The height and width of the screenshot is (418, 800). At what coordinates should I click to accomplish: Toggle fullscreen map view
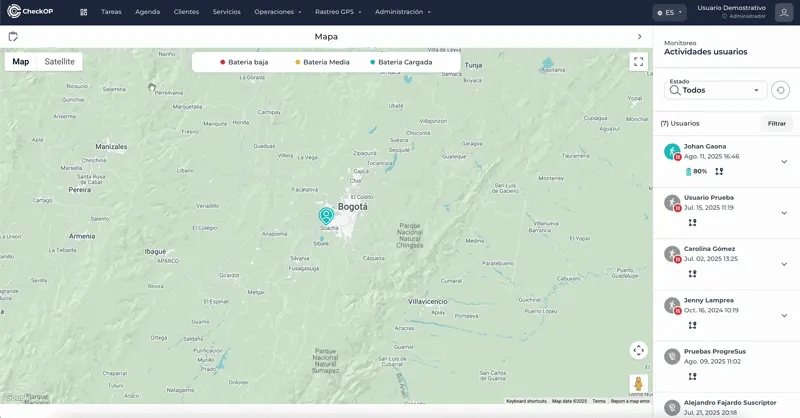coord(638,62)
